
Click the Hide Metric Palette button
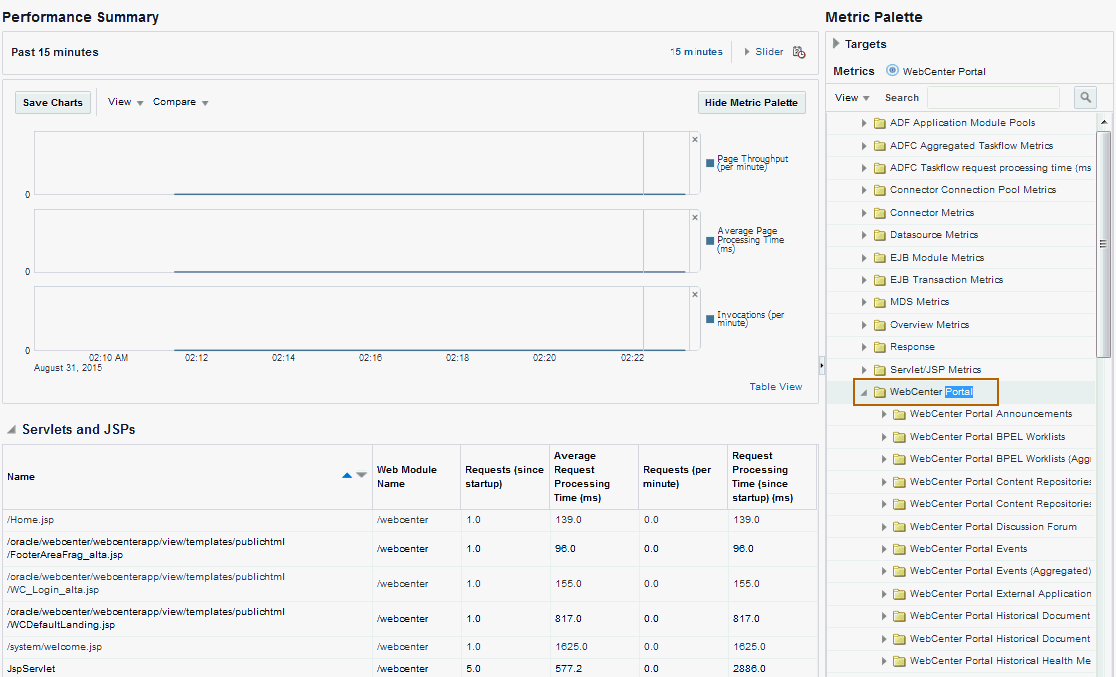pyautogui.click(x=751, y=102)
